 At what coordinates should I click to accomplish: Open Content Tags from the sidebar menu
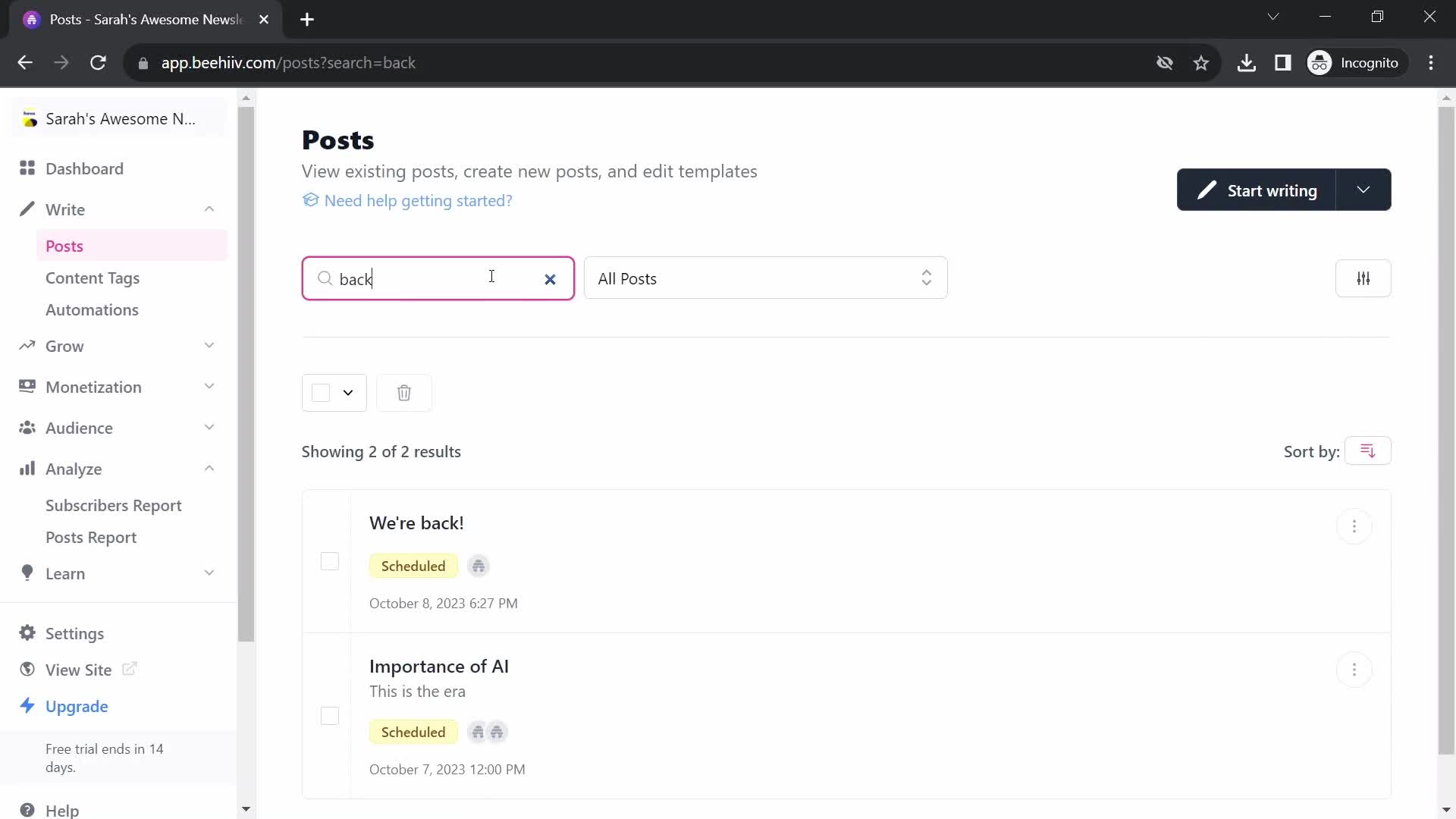(92, 277)
